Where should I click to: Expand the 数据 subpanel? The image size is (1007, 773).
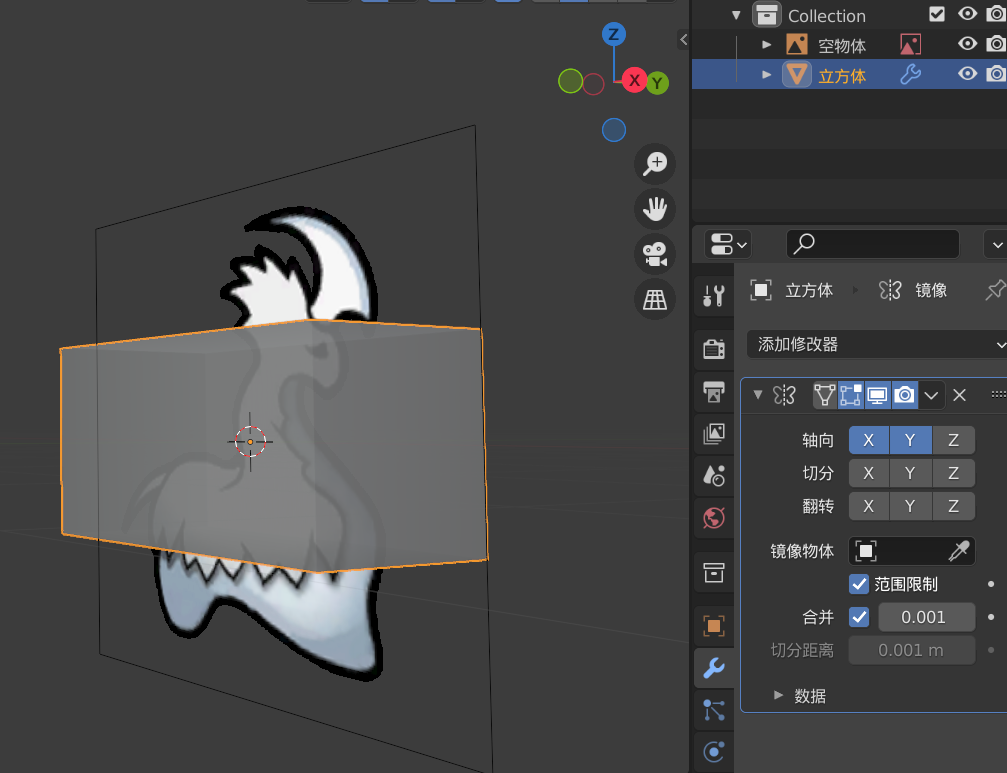778,695
